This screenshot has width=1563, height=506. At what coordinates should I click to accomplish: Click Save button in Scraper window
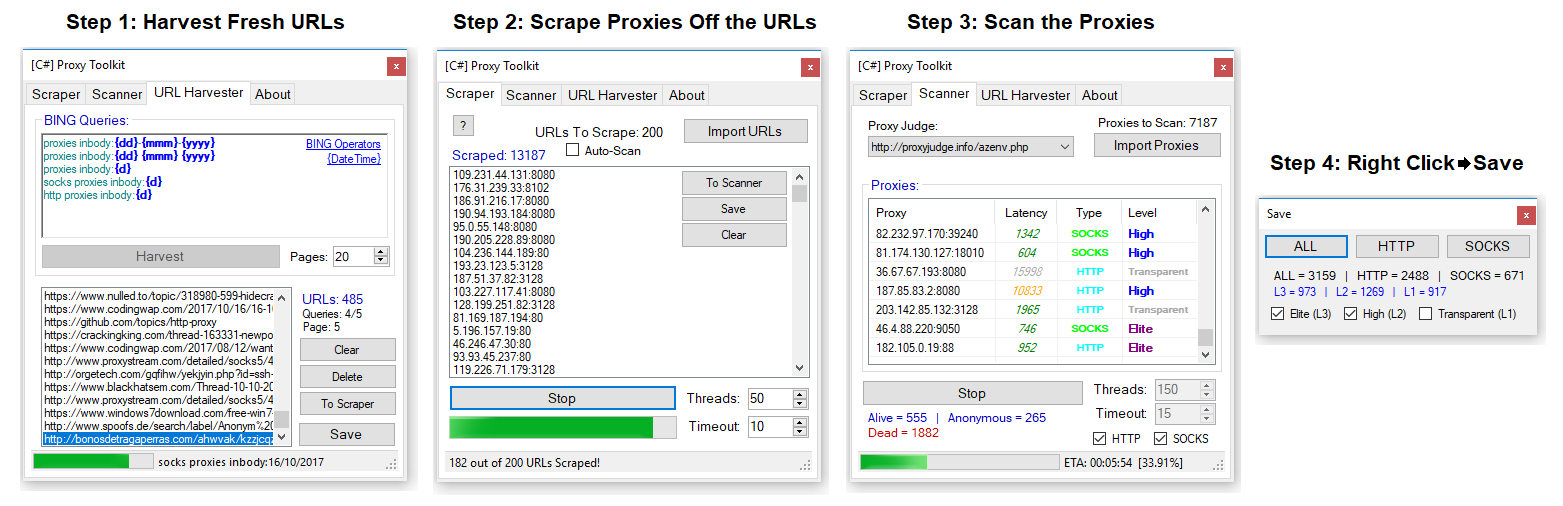734,209
